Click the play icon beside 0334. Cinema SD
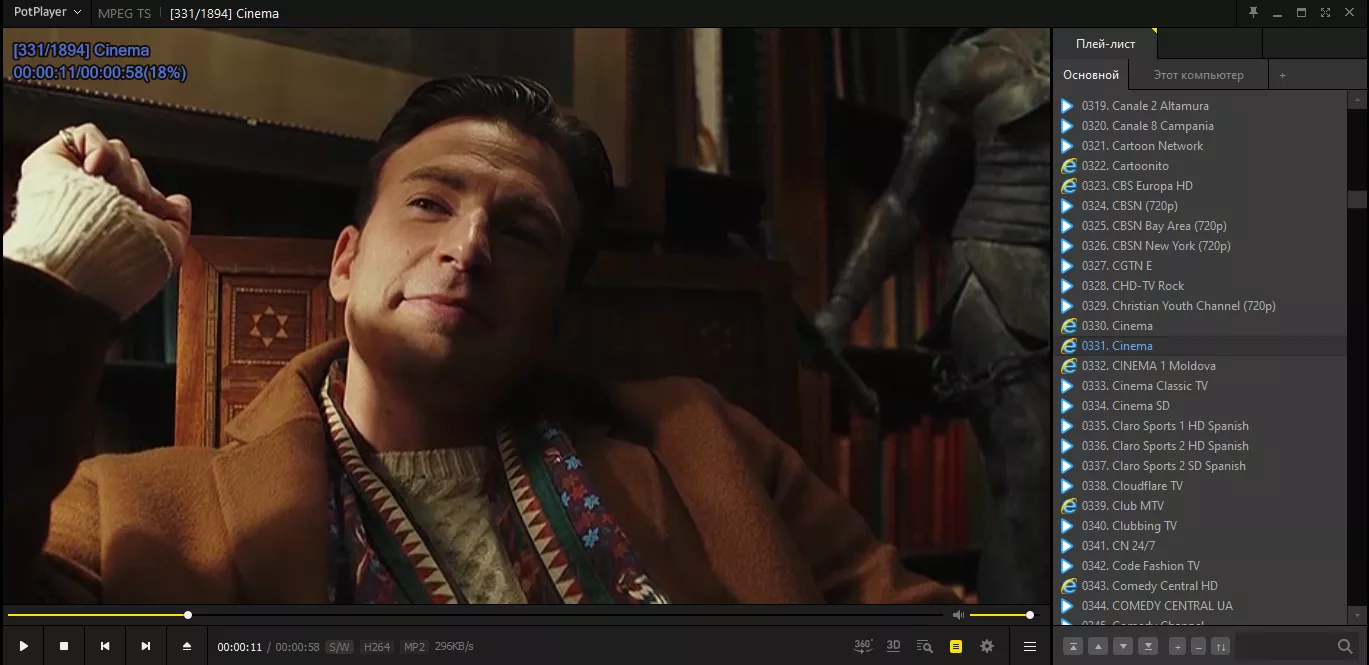This screenshot has height=665, width=1369. (1067, 406)
